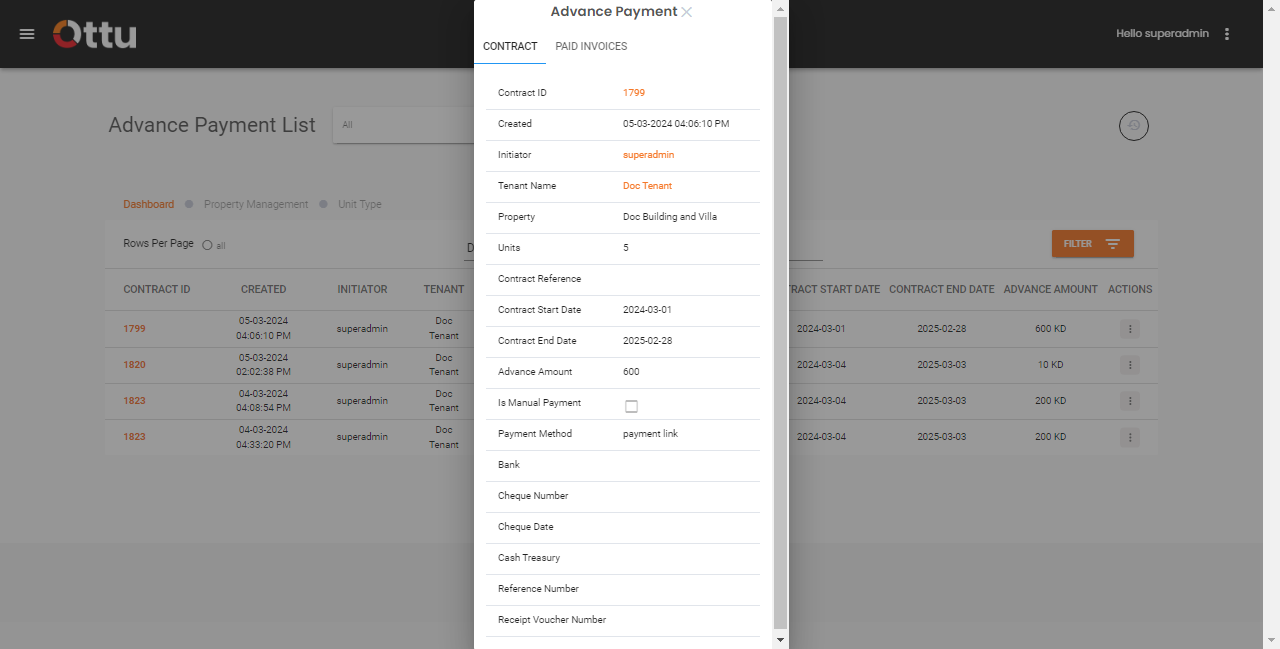Open the superadmin kebab menu top right
The image size is (1280, 649).
pyautogui.click(x=1227, y=33)
